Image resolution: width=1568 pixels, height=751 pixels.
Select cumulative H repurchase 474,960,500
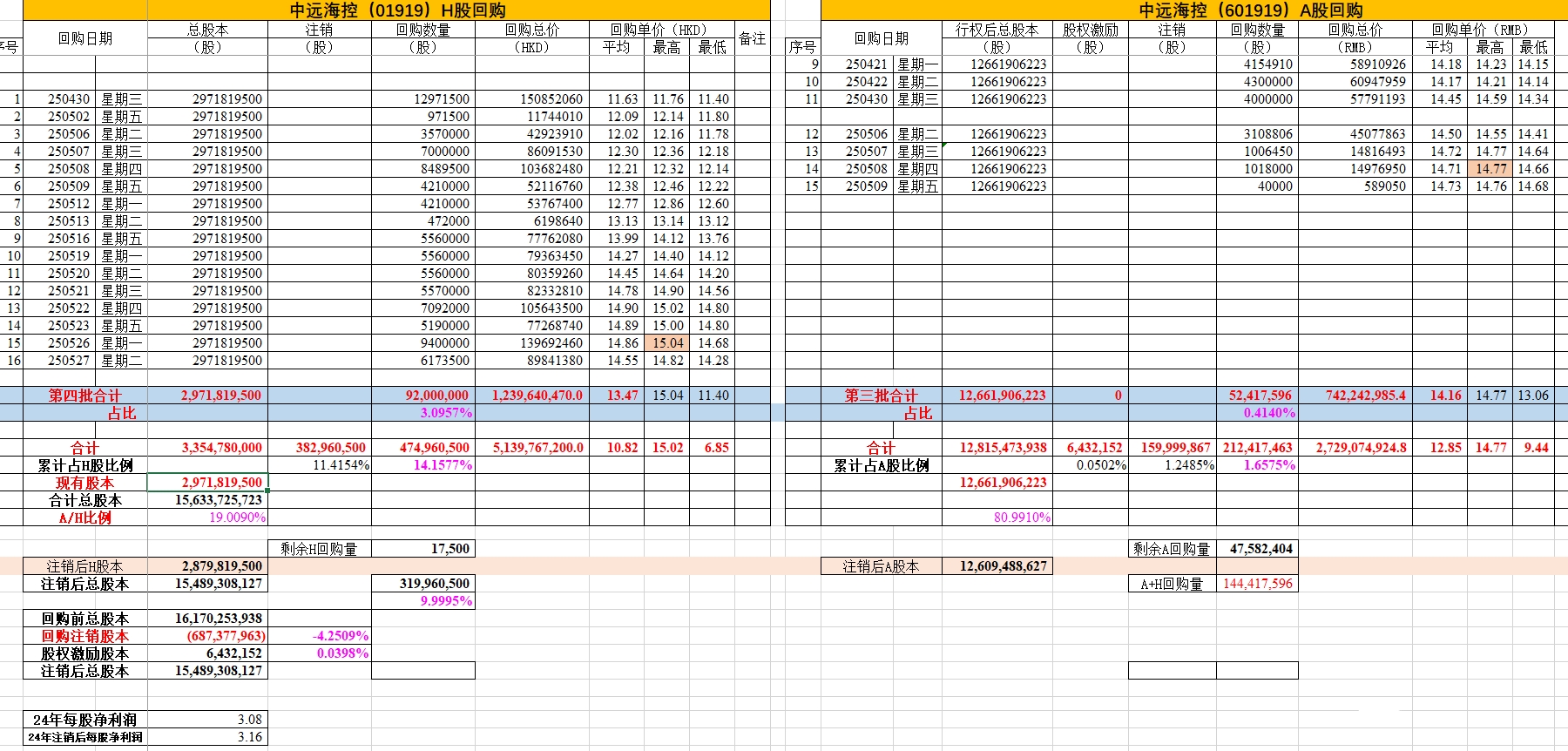coord(423,448)
